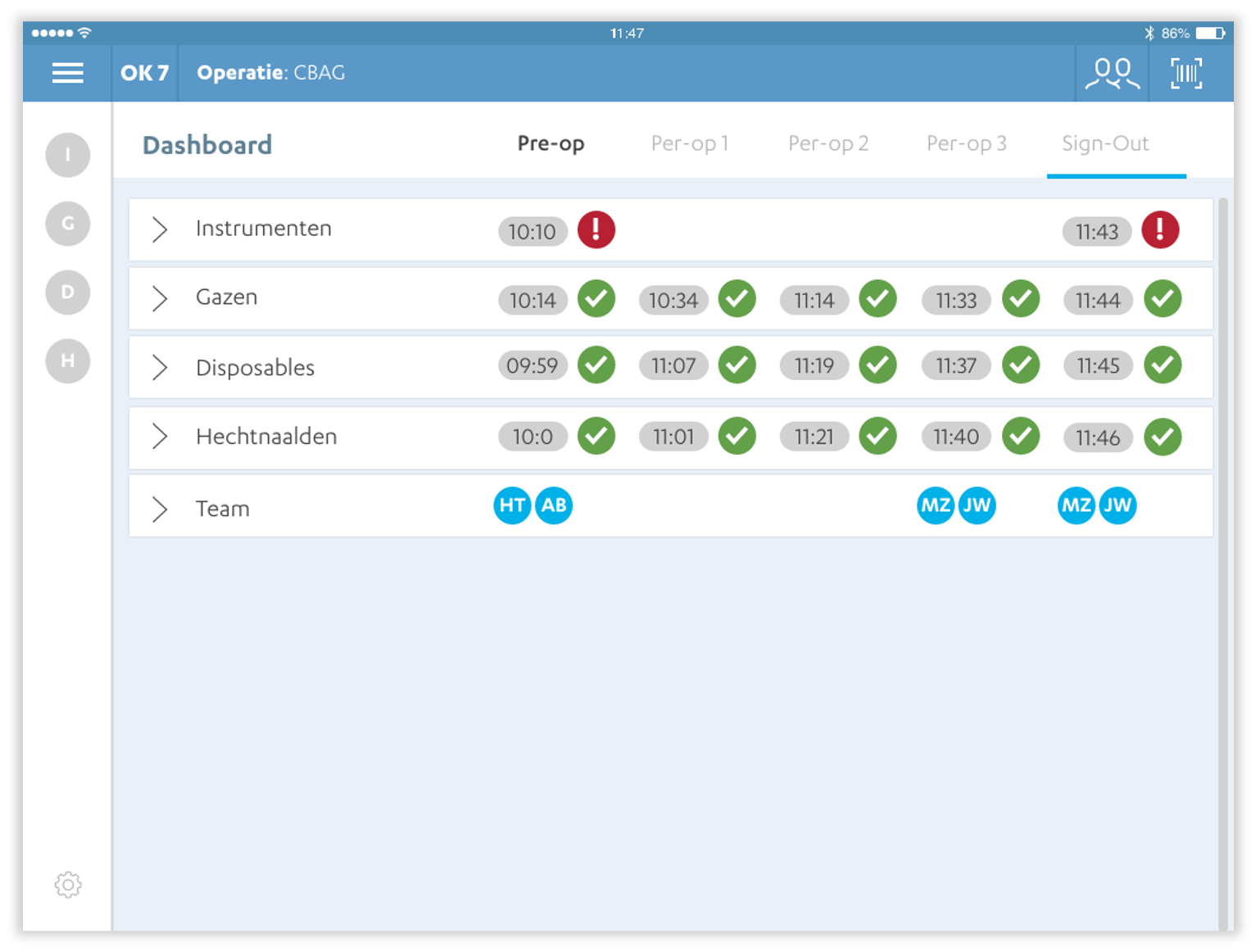Select the G circle in left sidebar
The height and width of the screenshot is (952, 1256).
tap(67, 224)
